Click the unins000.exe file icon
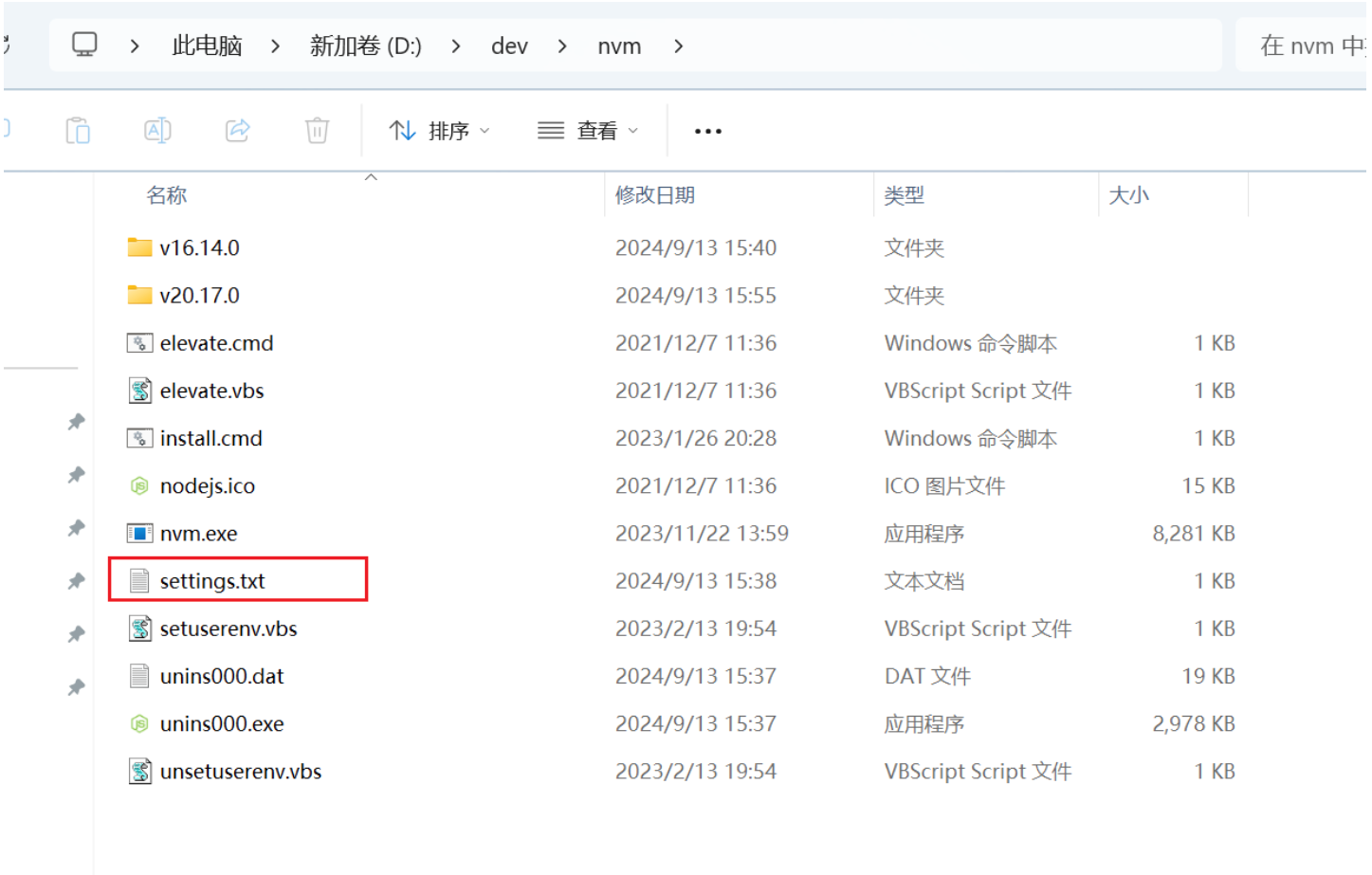The width and height of the screenshot is (1372, 875). click(139, 724)
